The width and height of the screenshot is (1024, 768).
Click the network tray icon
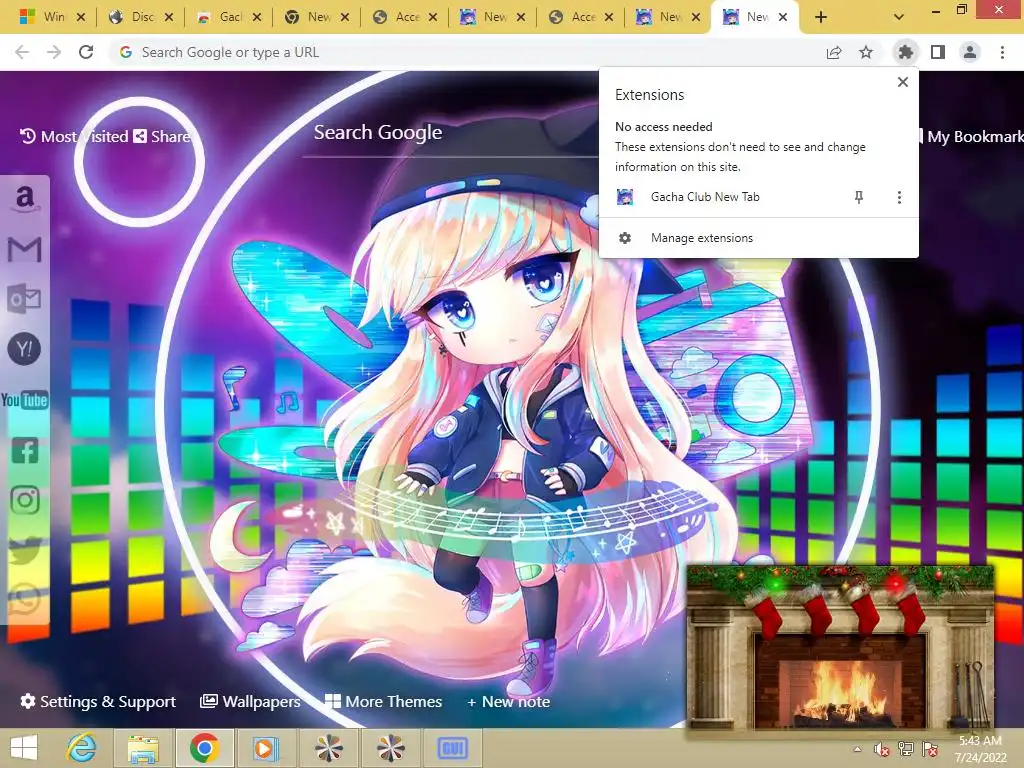pyautogui.click(x=906, y=749)
